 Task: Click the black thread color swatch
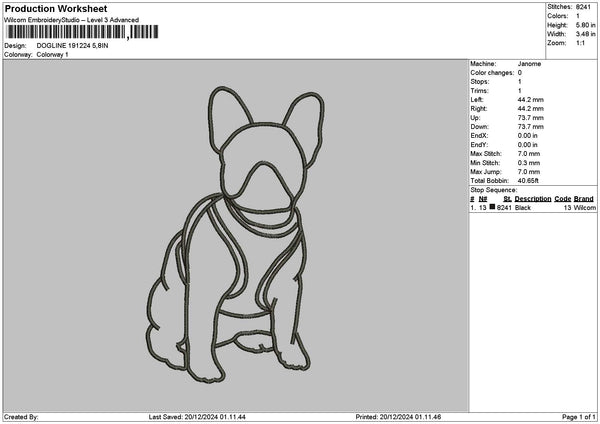pos(492,207)
